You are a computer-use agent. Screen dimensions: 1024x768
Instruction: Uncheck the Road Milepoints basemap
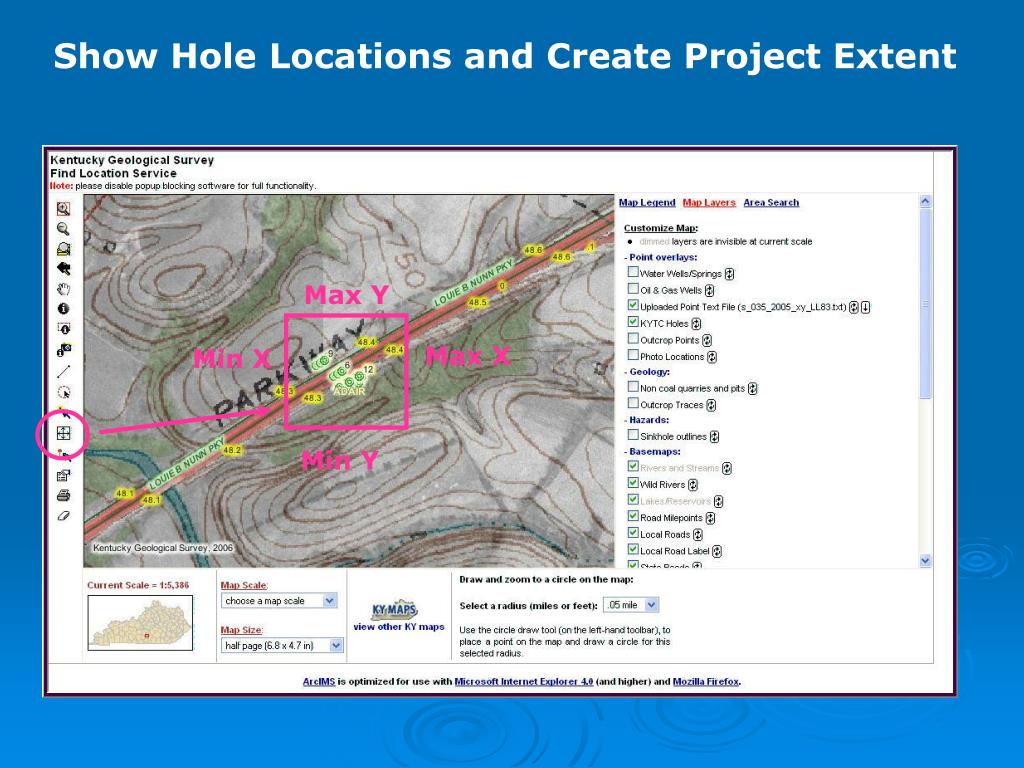633,516
